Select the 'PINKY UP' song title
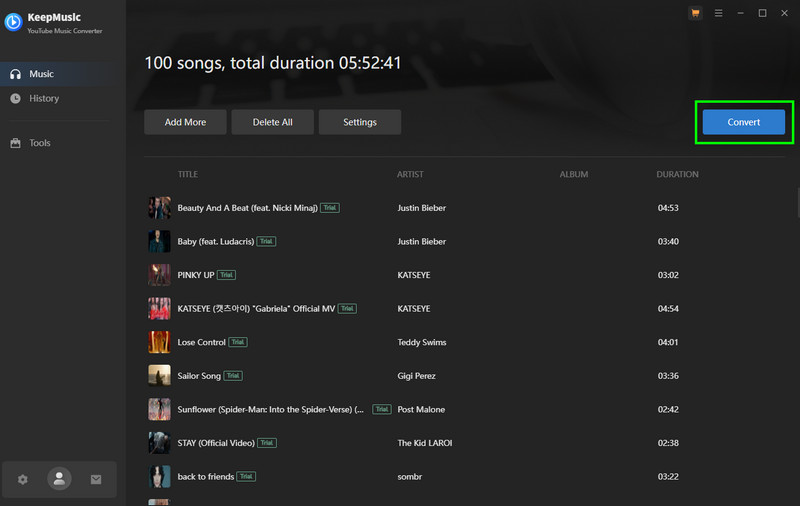 196,275
